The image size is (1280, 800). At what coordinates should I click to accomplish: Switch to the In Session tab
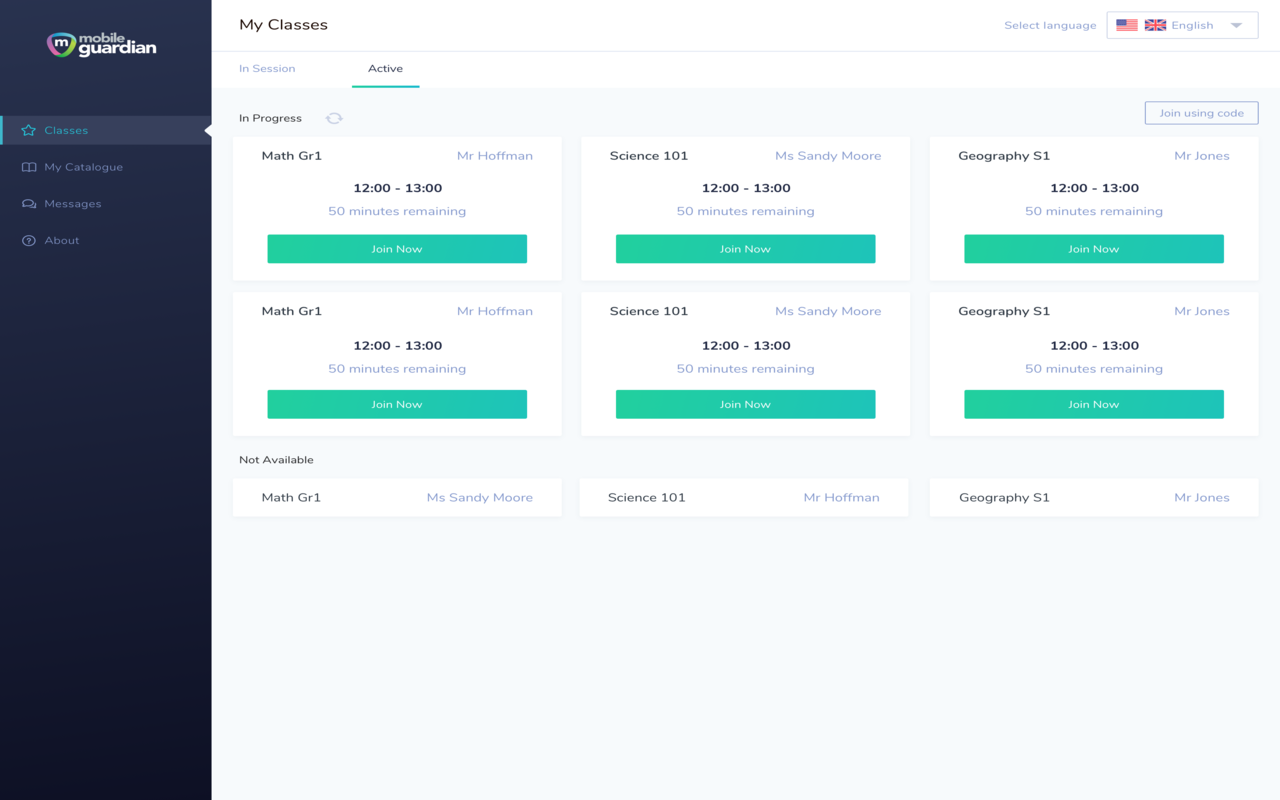[x=267, y=69]
